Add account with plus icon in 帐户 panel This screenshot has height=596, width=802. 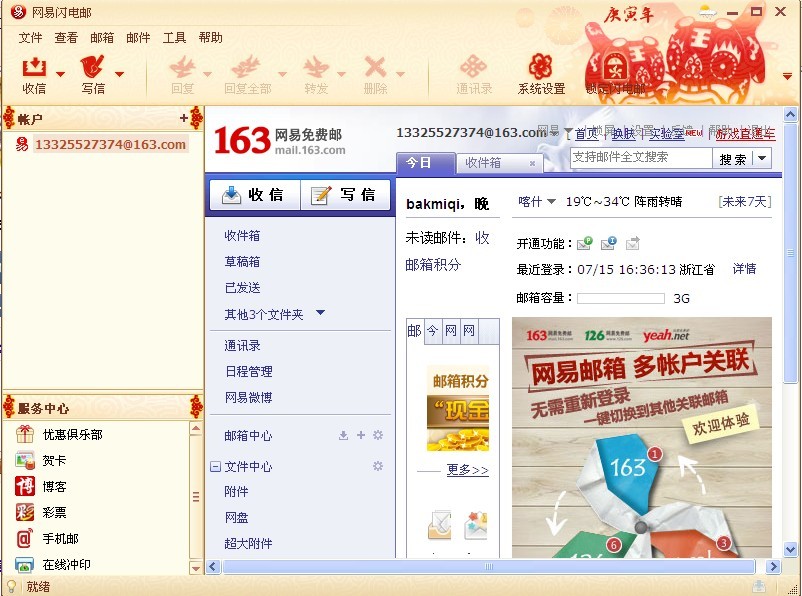pos(184,118)
